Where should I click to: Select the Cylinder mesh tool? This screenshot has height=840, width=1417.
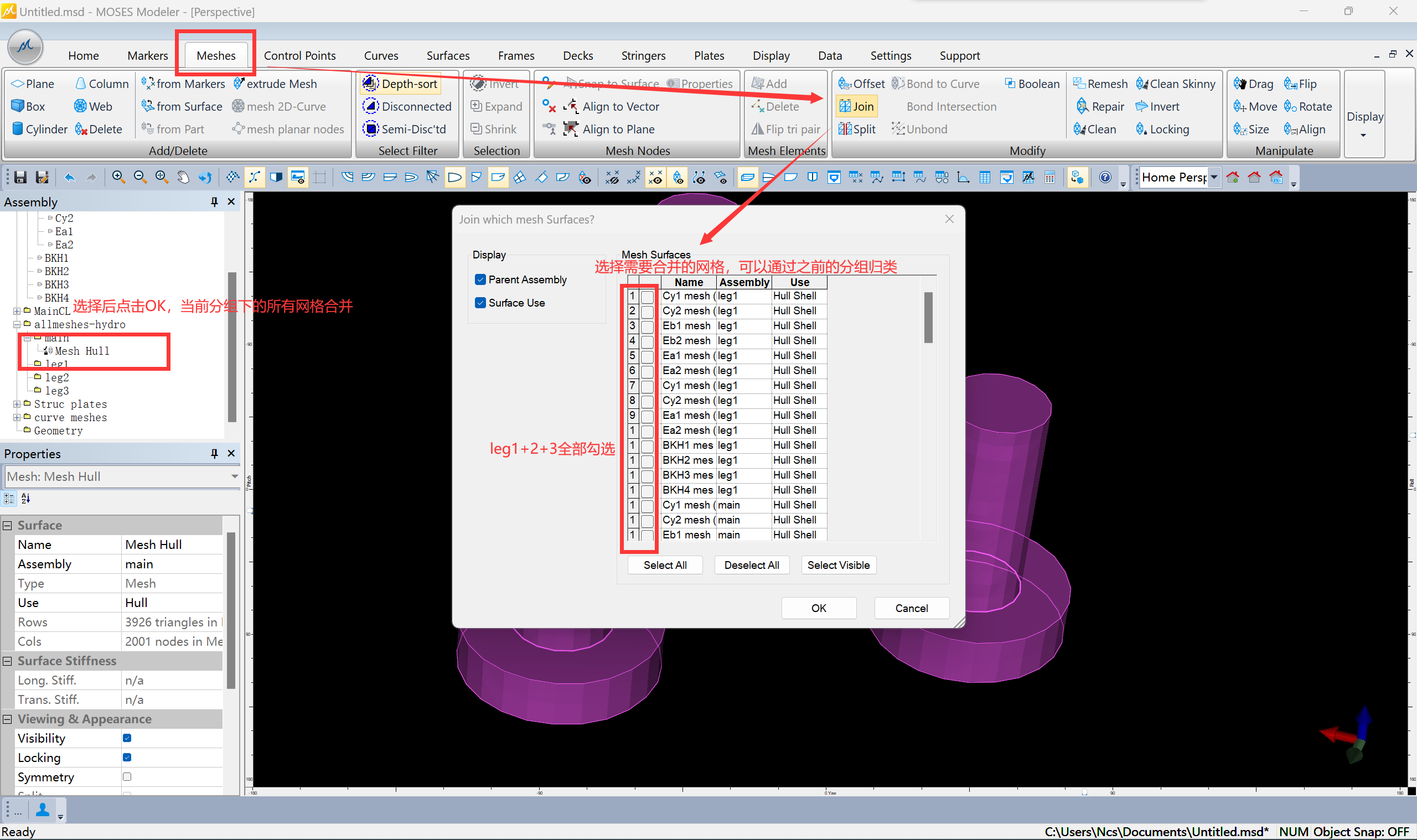click(x=39, y=129)
